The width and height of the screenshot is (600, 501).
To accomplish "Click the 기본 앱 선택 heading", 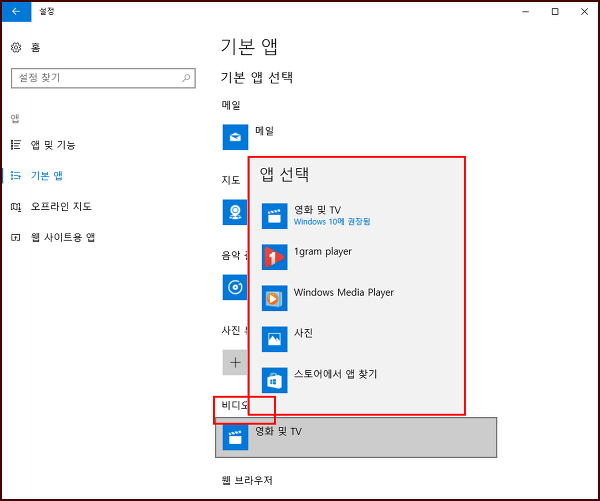I will coord(257,78).
